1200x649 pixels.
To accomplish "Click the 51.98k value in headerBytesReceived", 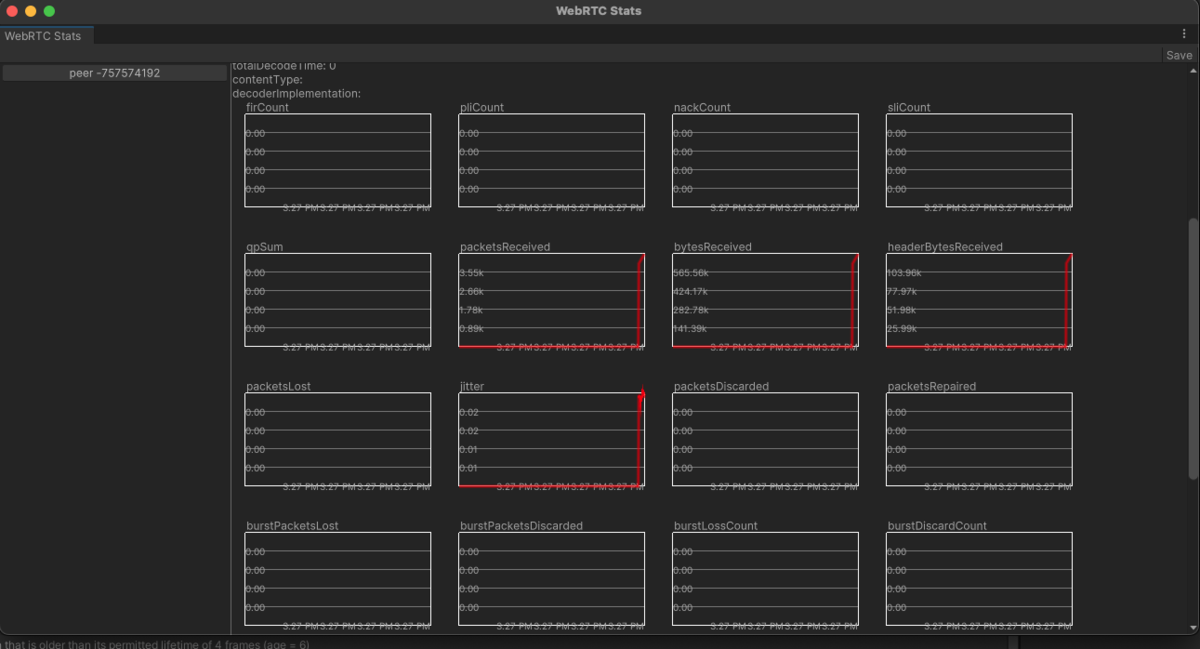I will (x=902, y=310).
